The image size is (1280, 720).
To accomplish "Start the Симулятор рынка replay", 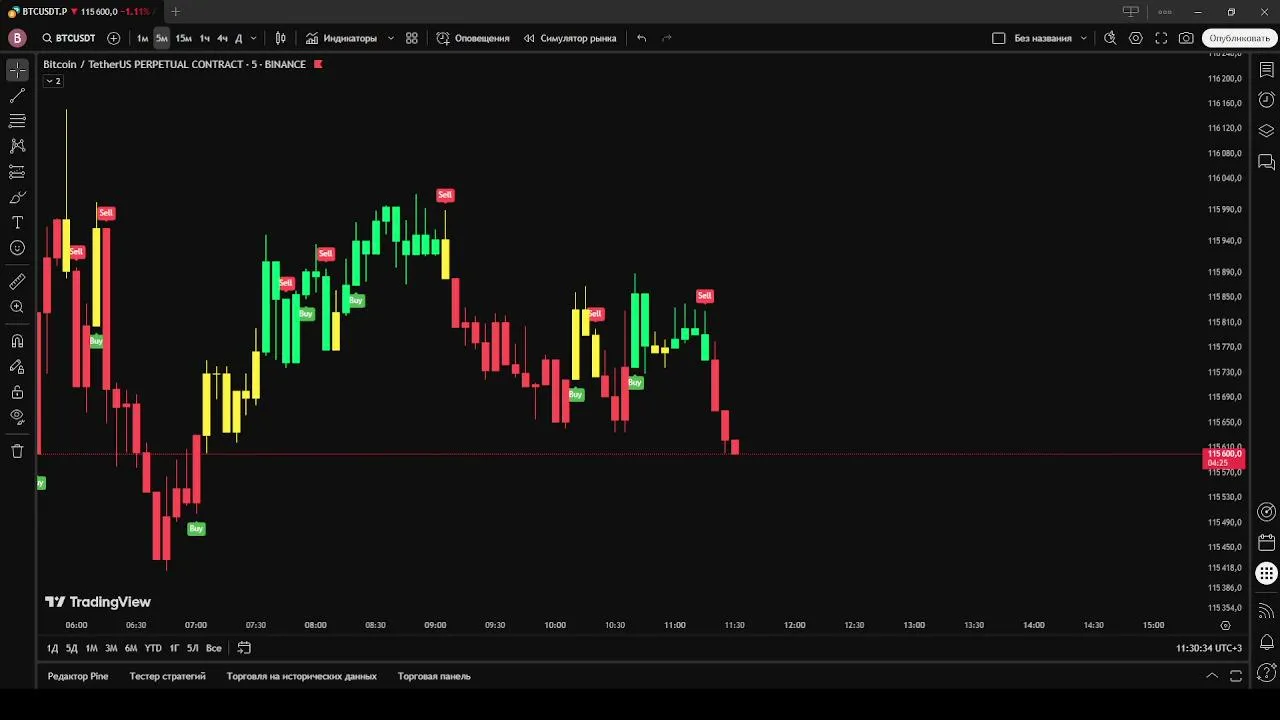I will [570, 38].
